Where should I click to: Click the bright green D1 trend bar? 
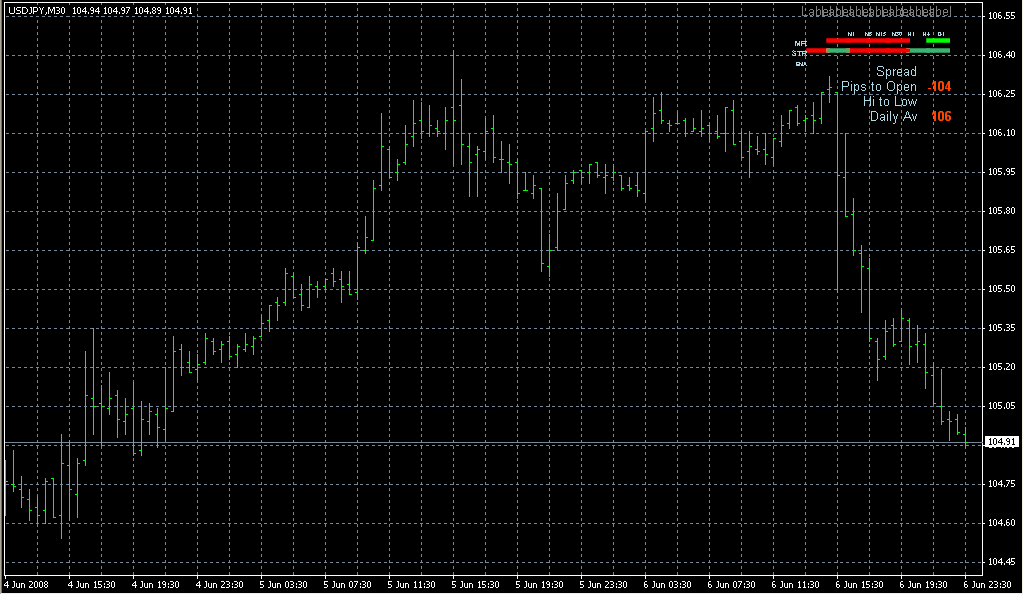click(x=938, y=40)
